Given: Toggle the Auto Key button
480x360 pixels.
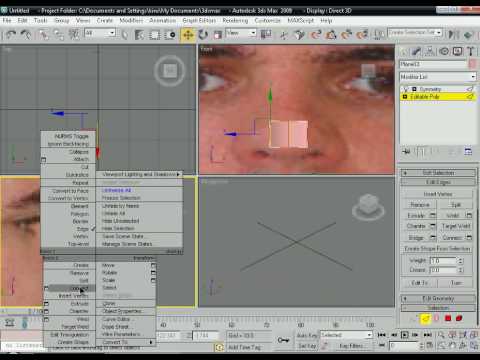Looking at the screenshot, I should click(307, 335).
